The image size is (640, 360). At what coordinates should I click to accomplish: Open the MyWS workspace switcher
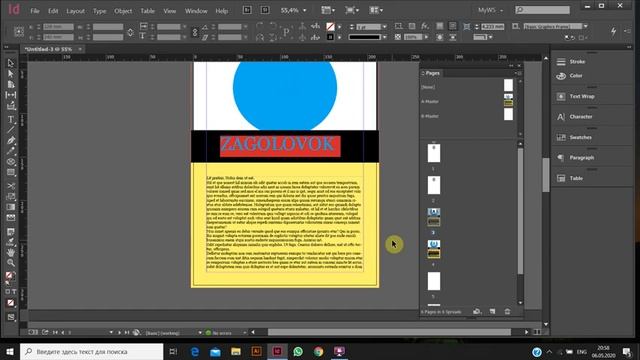coord(490,10)
